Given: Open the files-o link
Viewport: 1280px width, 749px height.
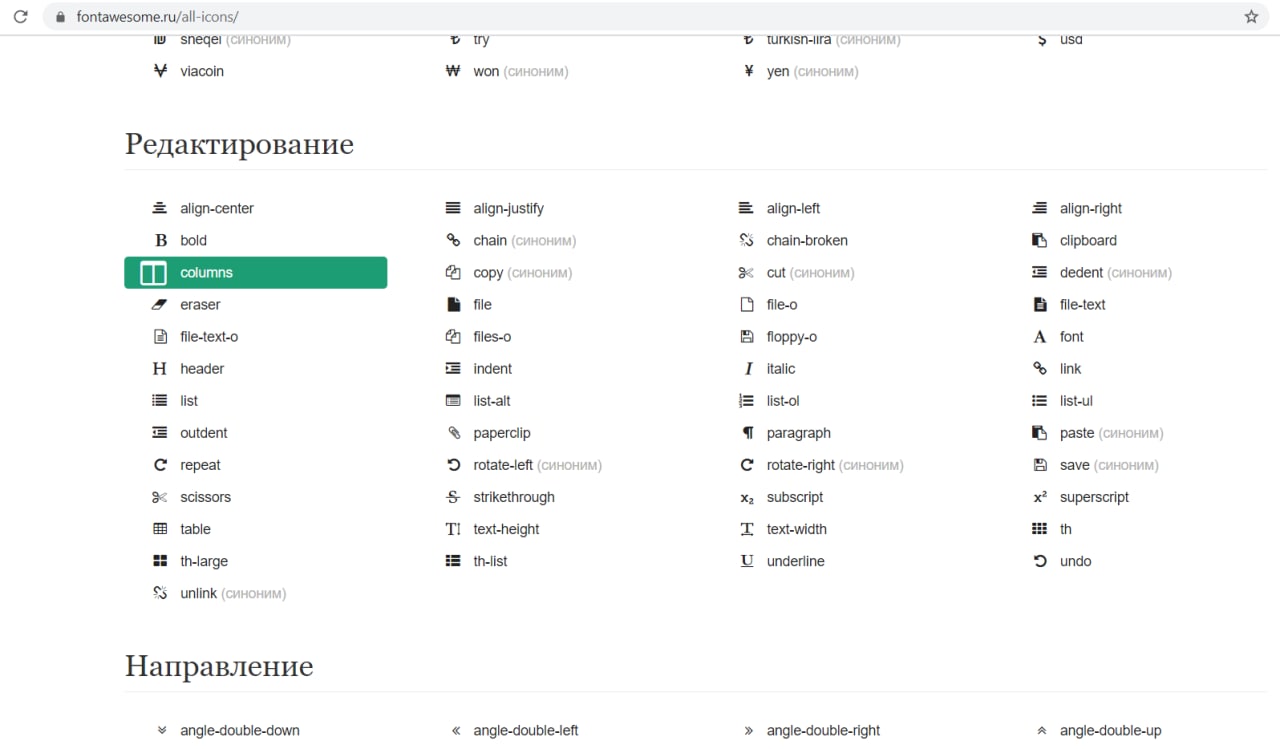Looking at the screenshot, I should click(x=492, y=336).
